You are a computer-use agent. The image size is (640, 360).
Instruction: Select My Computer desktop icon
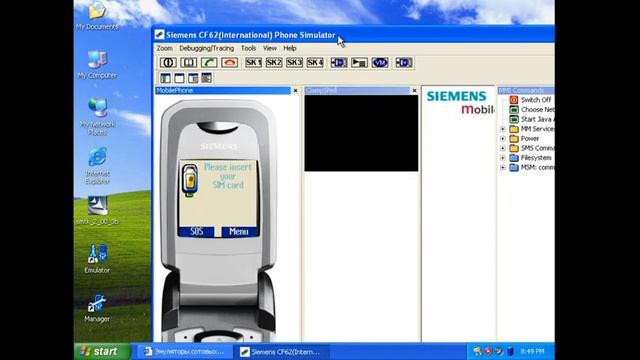point(97,64)
